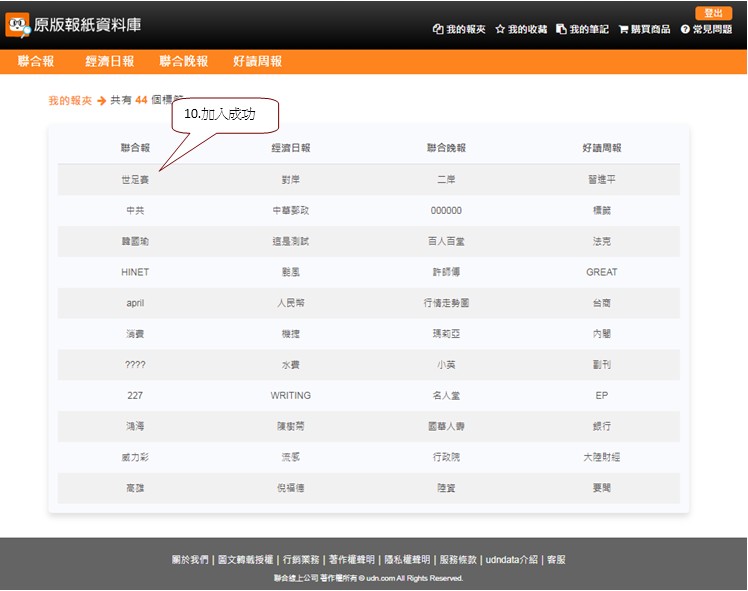The image size is (748, 591).
Task: Click the 聯合報 column header in table
Action: point(135,148)
